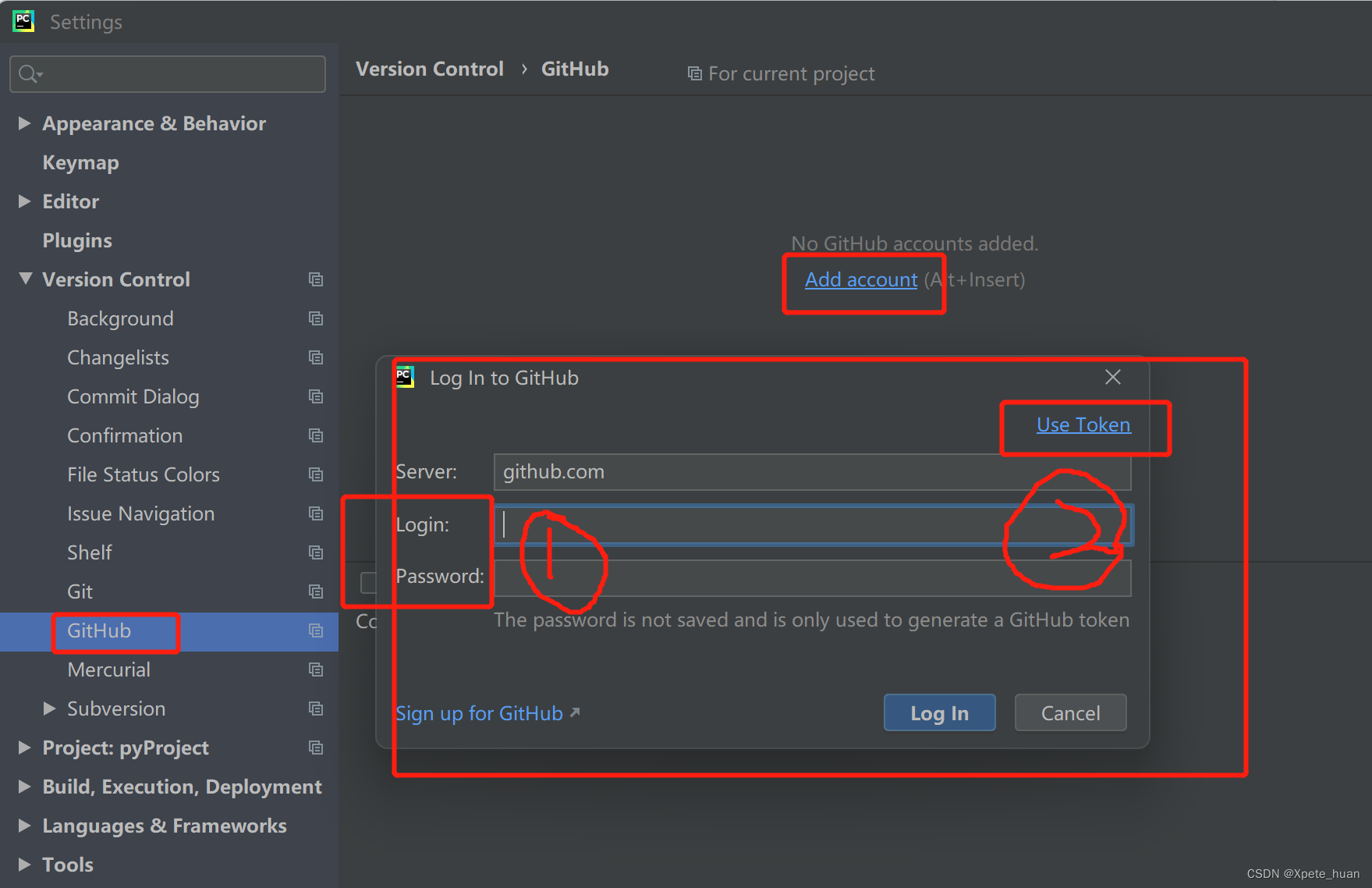
Task: Click project-level icon beside Mercurial
Action: [x=316, y=670]
